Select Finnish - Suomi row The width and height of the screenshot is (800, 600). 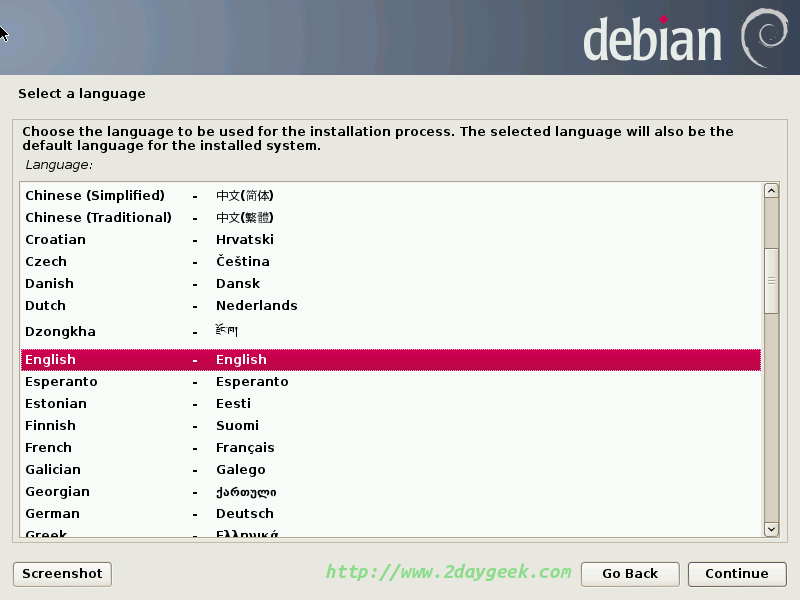pos(390,426)
